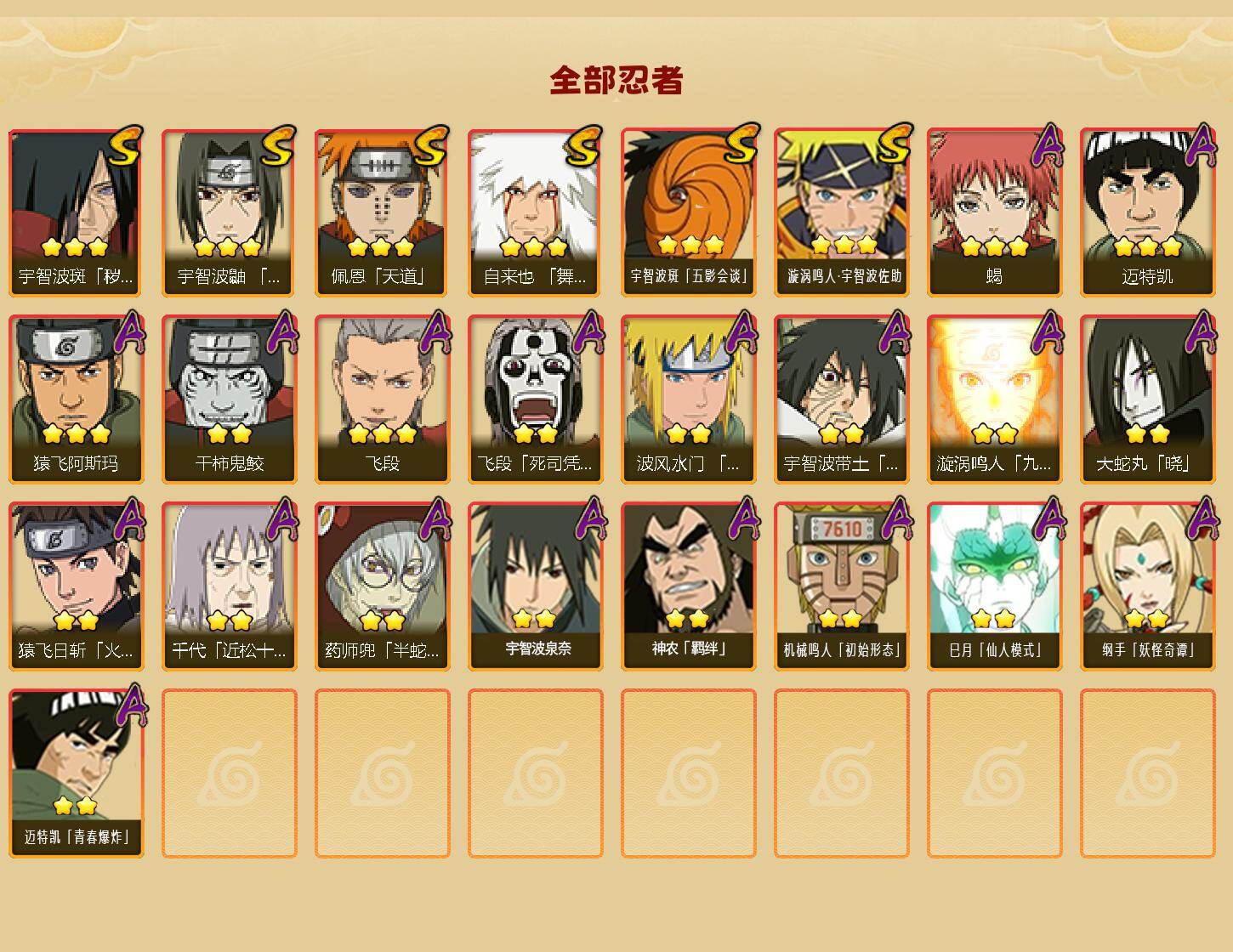Select the 佩恩「天道」 ninja card
The height and width of the screenshot is (952, 1233).
click(x=382, y=212)
